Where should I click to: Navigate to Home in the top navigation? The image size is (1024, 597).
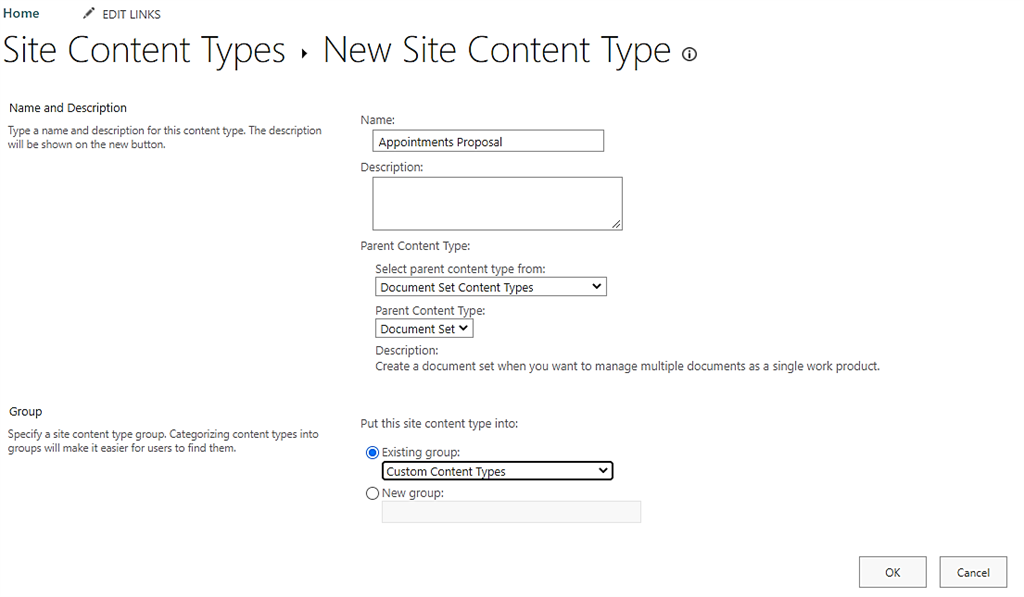[21, 13]
